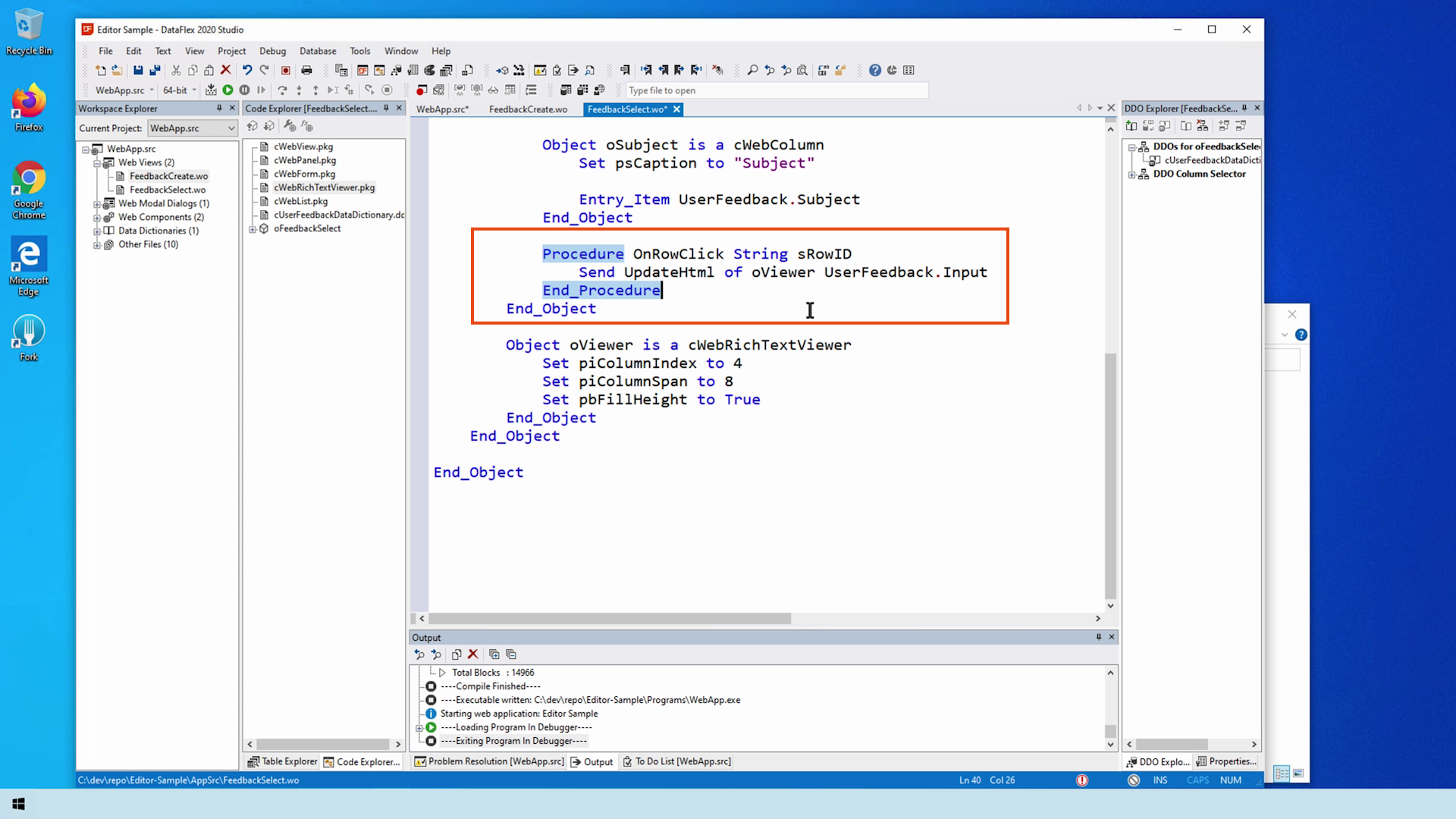Toggle pin on Code Explorer panel

[x=386, y=108]
